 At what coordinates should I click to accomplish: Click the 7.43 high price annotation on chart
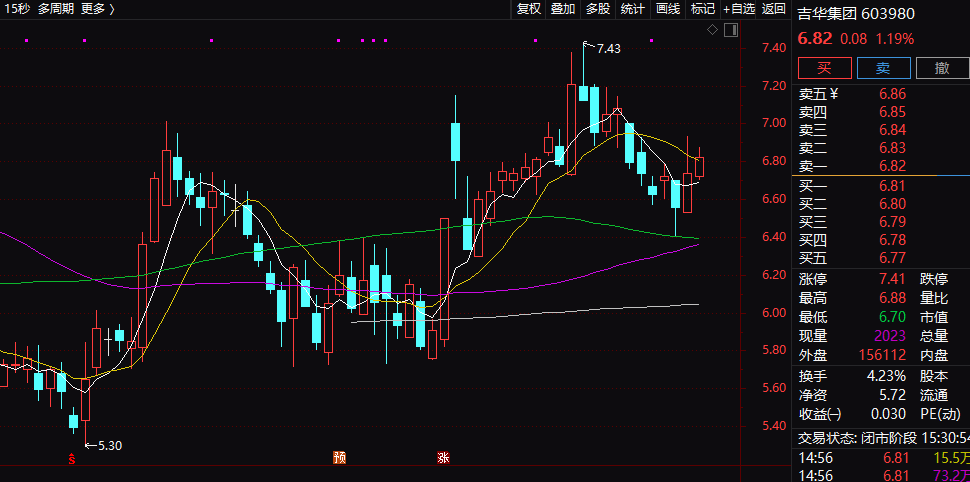608,48
